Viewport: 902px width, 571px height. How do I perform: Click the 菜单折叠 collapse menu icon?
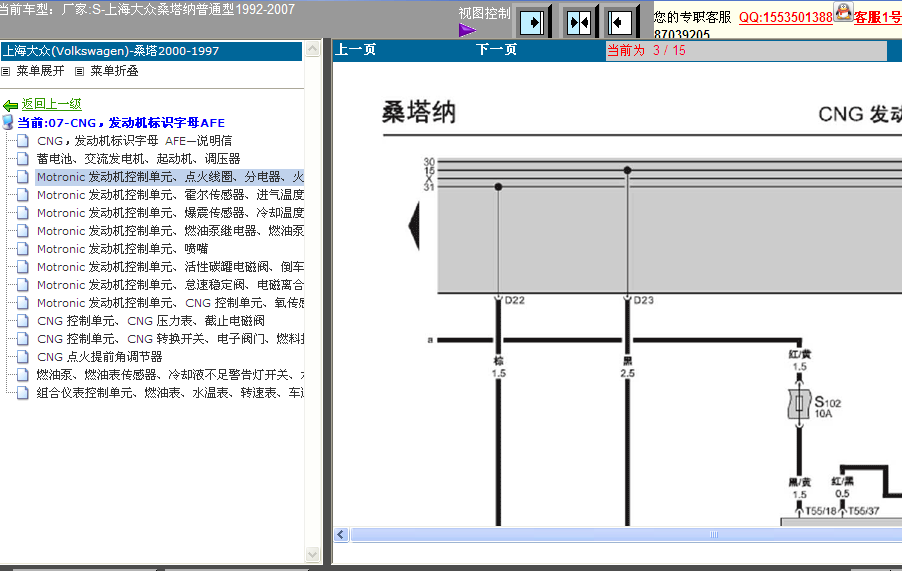coord(79,71)
